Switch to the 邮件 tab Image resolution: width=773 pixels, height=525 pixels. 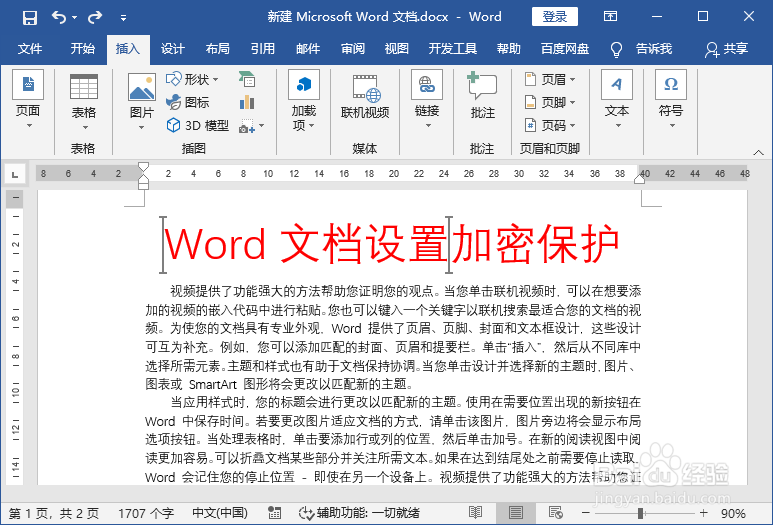tap(308, 49)
